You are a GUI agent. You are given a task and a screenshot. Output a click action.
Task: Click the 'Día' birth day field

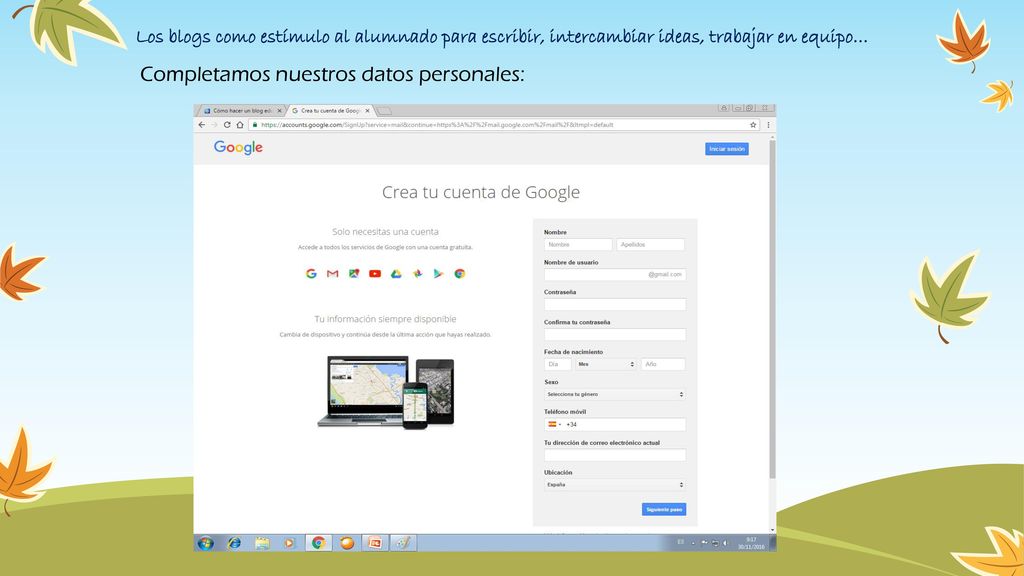[x=558, y=364]
